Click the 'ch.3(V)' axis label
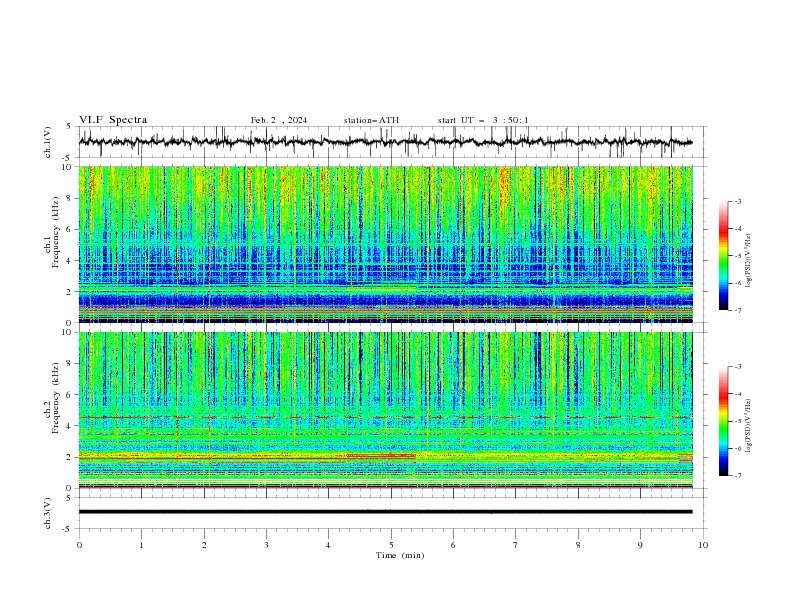This screenshot has height=612, width=792. point(48,513)
